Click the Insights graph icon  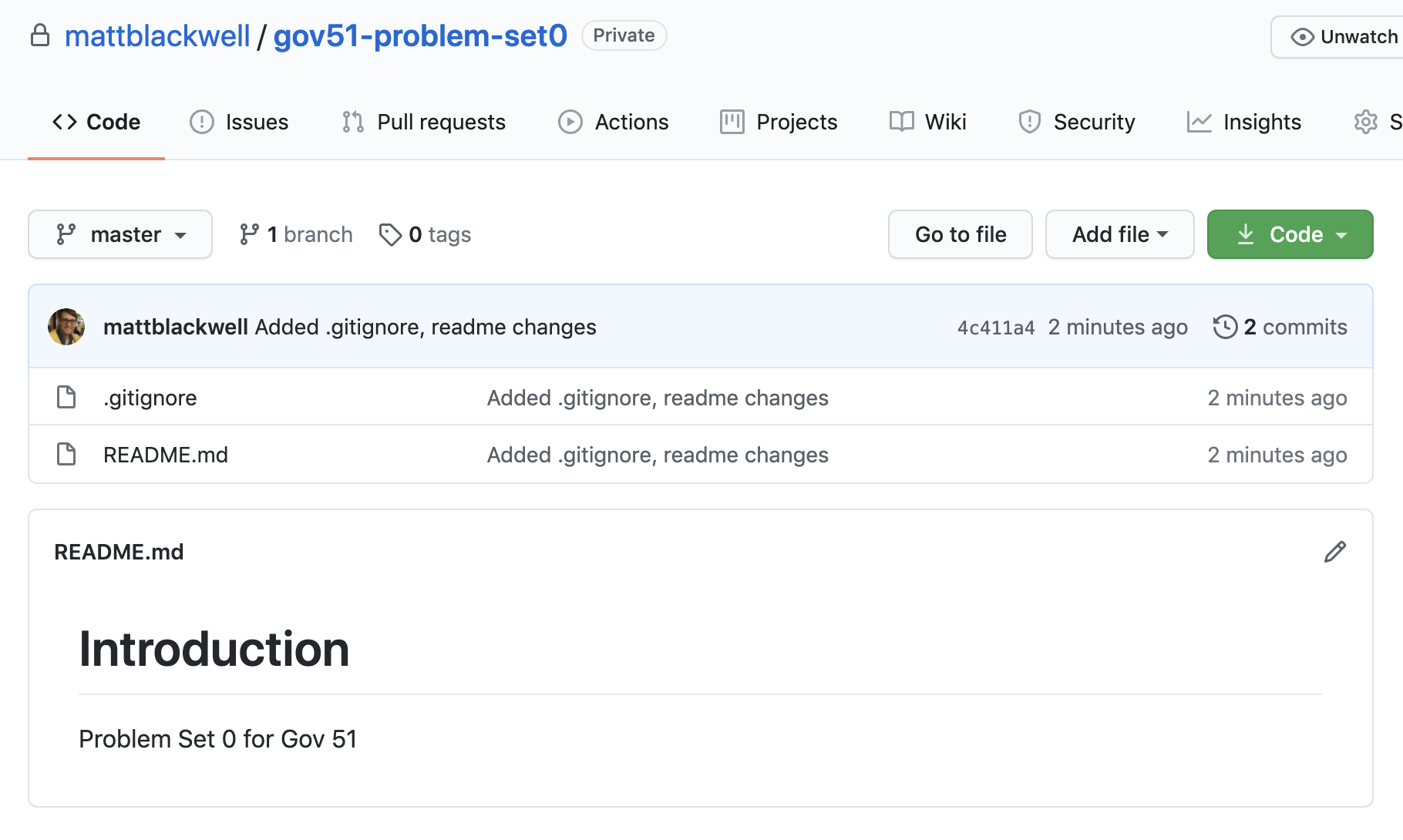tap(1199, 122)
